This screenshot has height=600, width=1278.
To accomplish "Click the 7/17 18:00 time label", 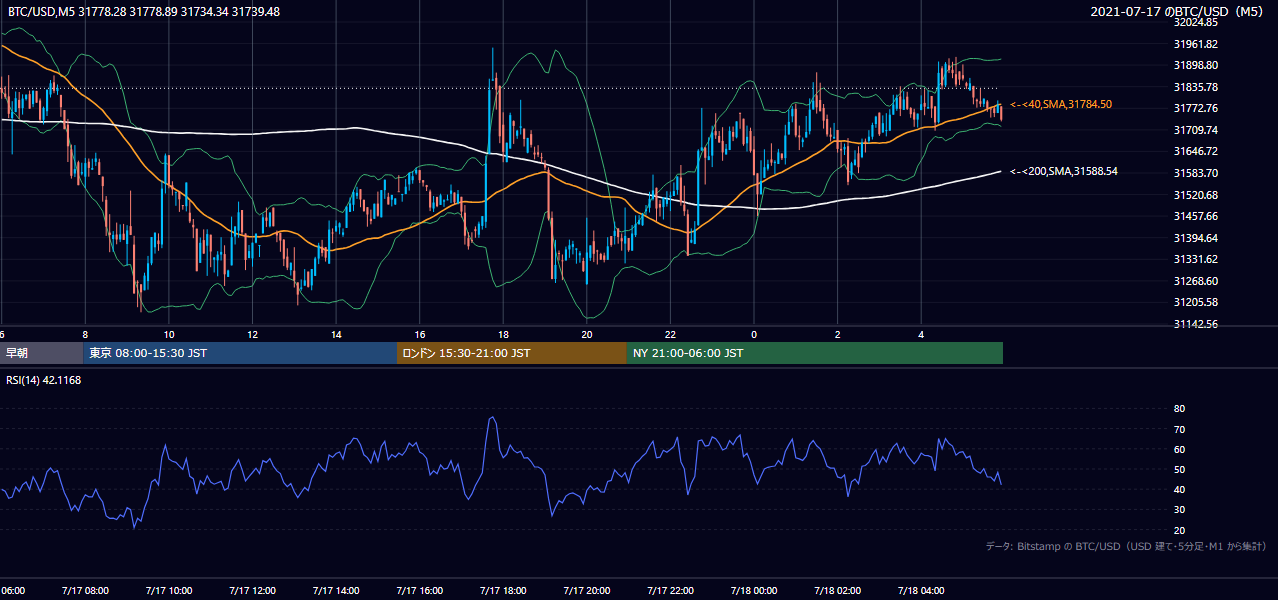I will click(503, 590).
